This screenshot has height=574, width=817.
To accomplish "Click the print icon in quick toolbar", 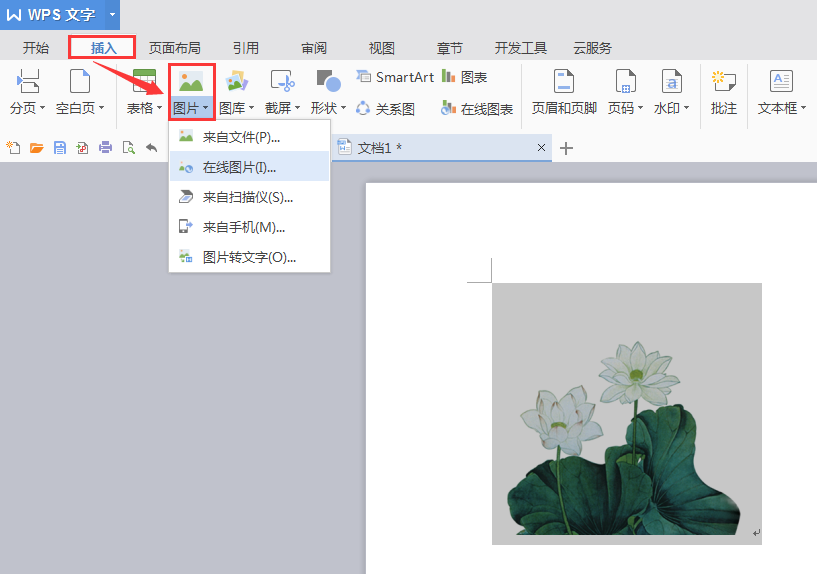I will pyautogui.click(x=105, y=148).
